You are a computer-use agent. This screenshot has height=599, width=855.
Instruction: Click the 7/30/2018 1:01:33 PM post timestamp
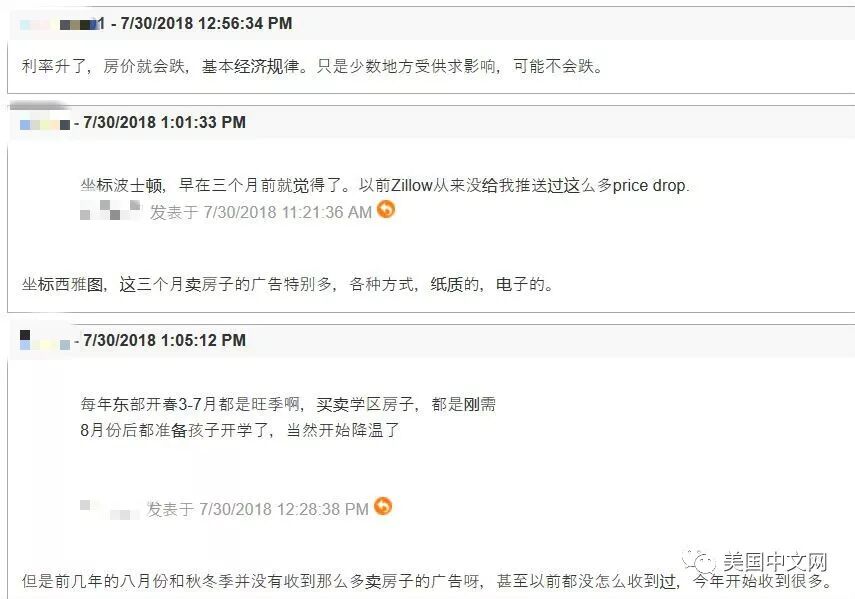tap(165, 122)
